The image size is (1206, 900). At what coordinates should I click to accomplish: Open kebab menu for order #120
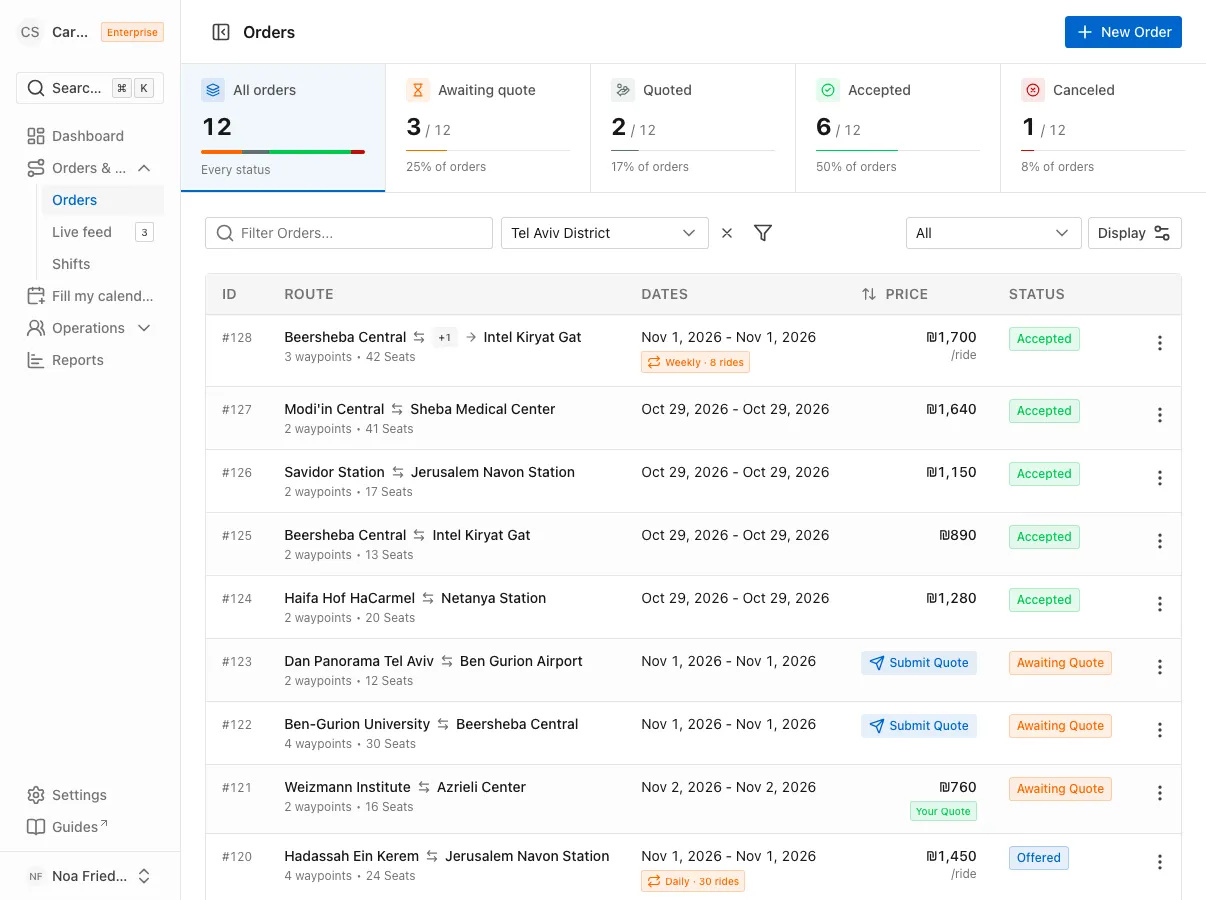tap(1160, 862)
